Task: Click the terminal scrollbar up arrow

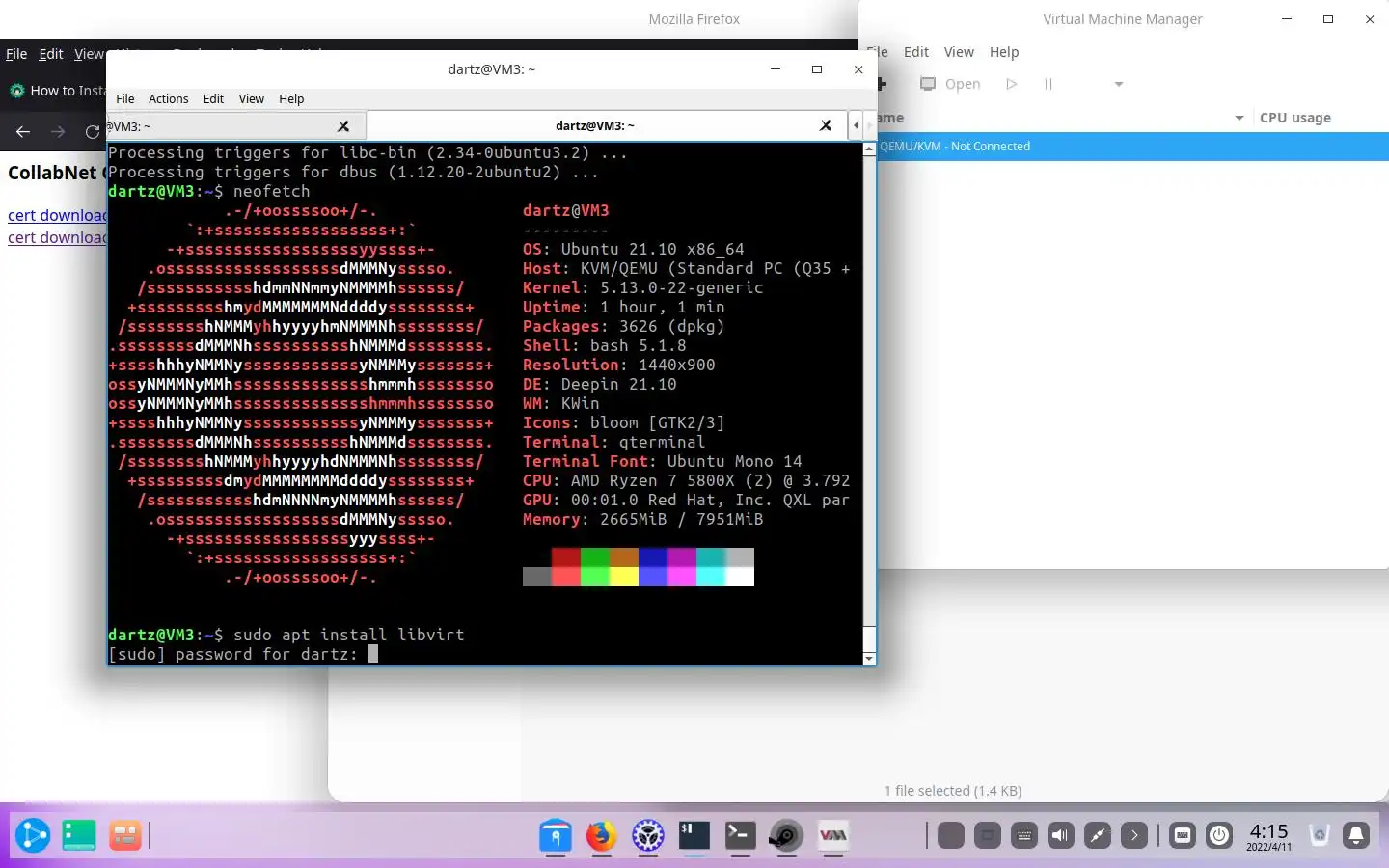Action: [x=869, y=149]
